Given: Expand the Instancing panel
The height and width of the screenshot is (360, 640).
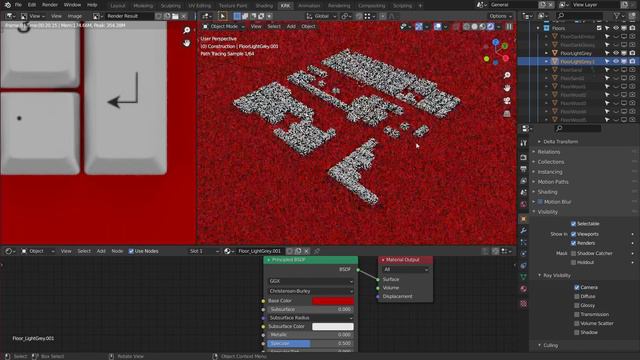Looking at the screenshot, I should tap(549, 172).
